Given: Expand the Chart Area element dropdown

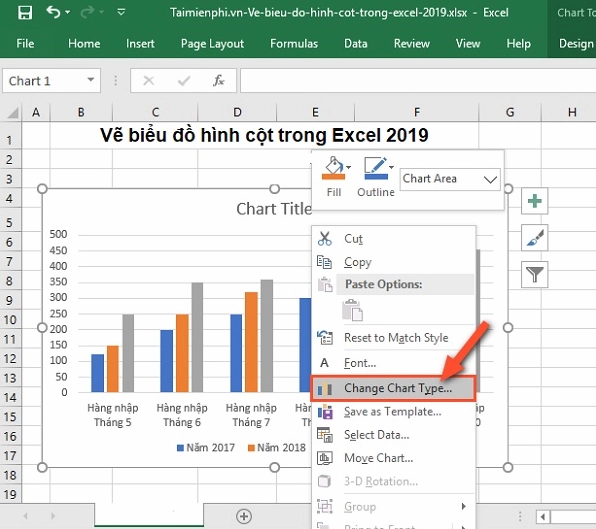Looking at the screenshot, I should (490, 179).
